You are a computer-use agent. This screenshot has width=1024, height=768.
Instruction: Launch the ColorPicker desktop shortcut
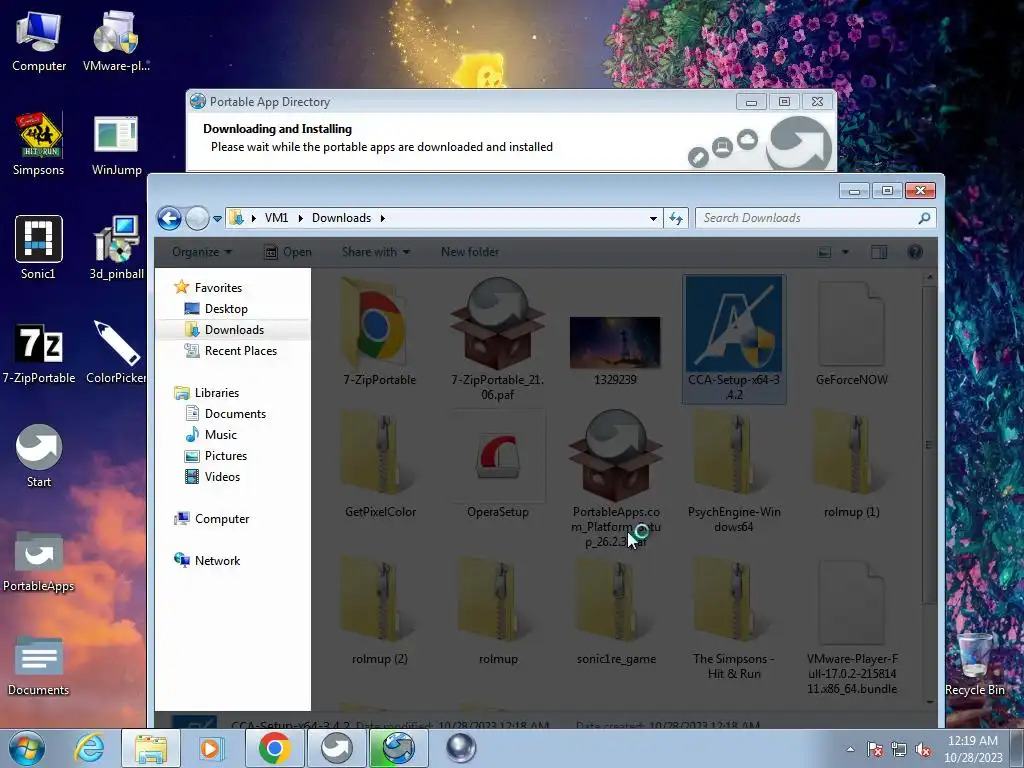tap(116, 353)
